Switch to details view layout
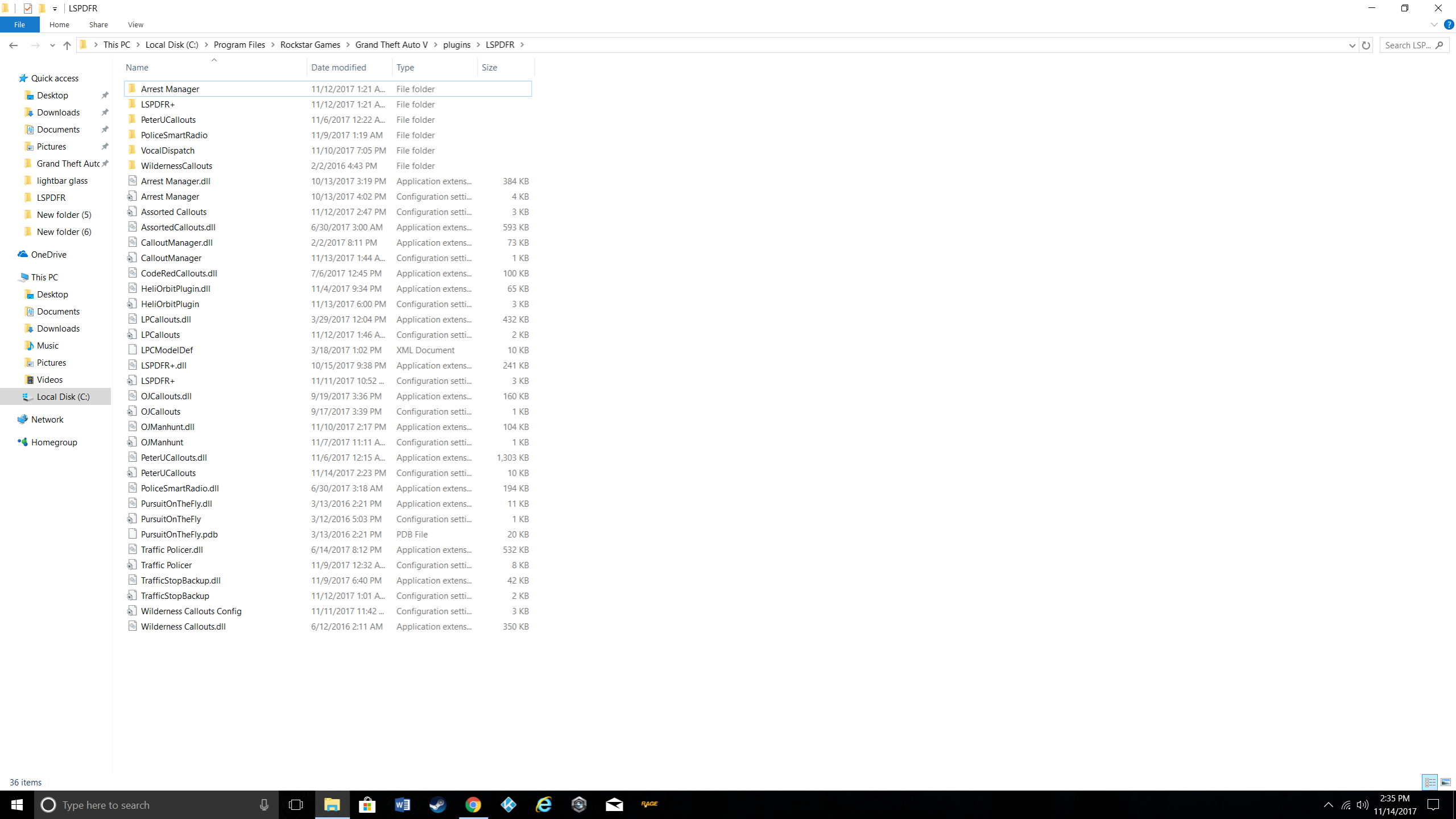This screenshot has height=819, width=1456. tap(1430, 782)
